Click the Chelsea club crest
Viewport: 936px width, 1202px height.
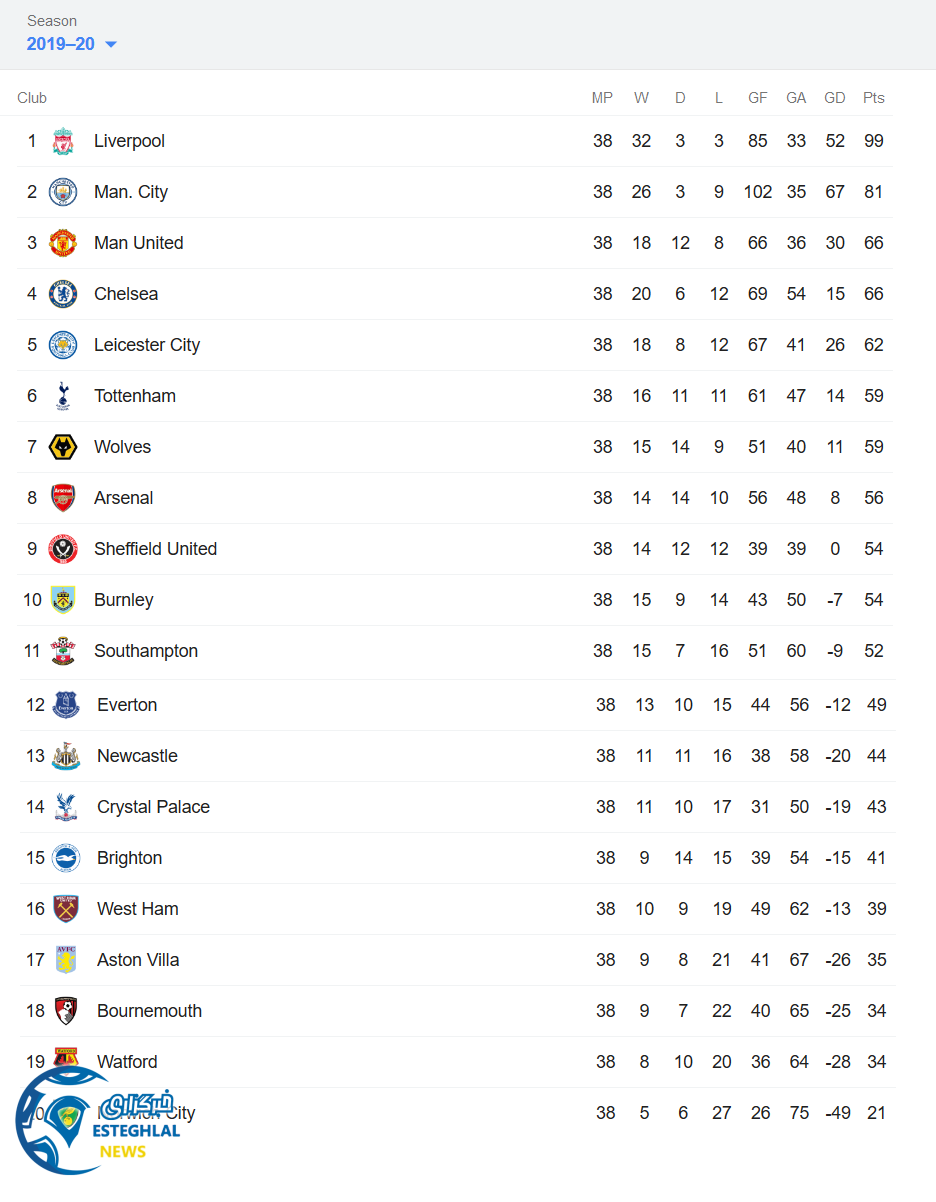63,294
